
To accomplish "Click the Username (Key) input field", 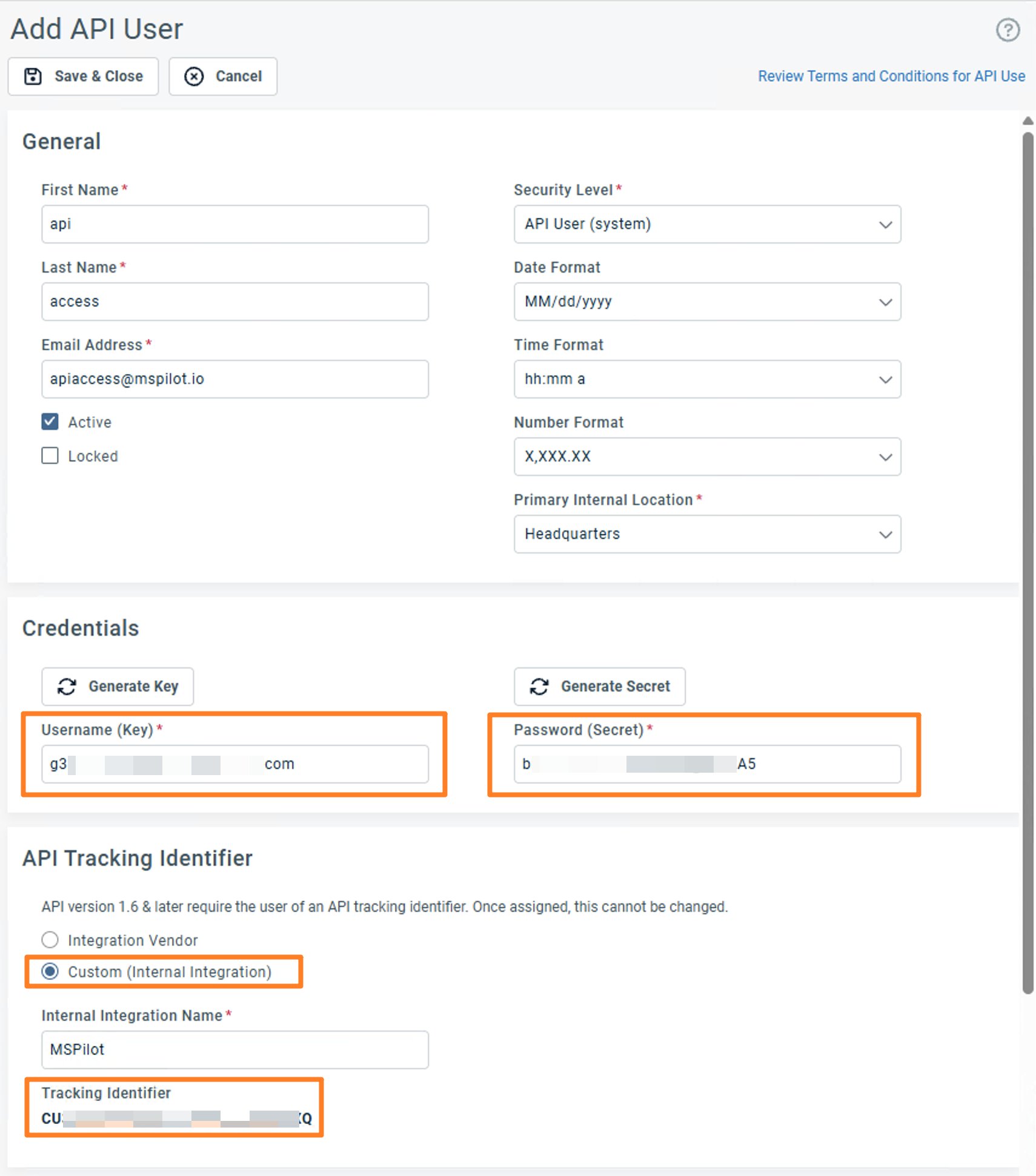I will click(x=235, y=764).
